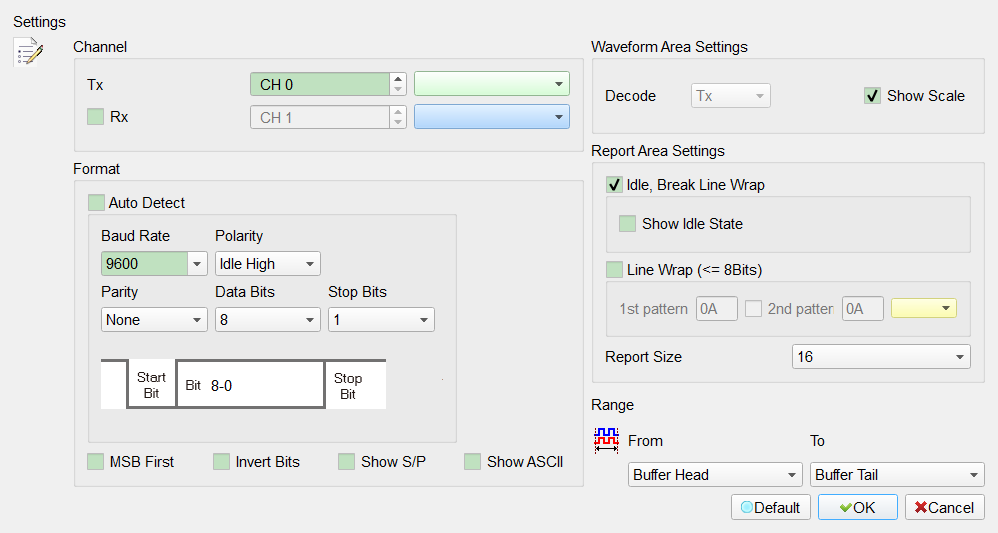998x533 pixels.
Task: Open the Parity None dropdown
Action: coord(154,320)
